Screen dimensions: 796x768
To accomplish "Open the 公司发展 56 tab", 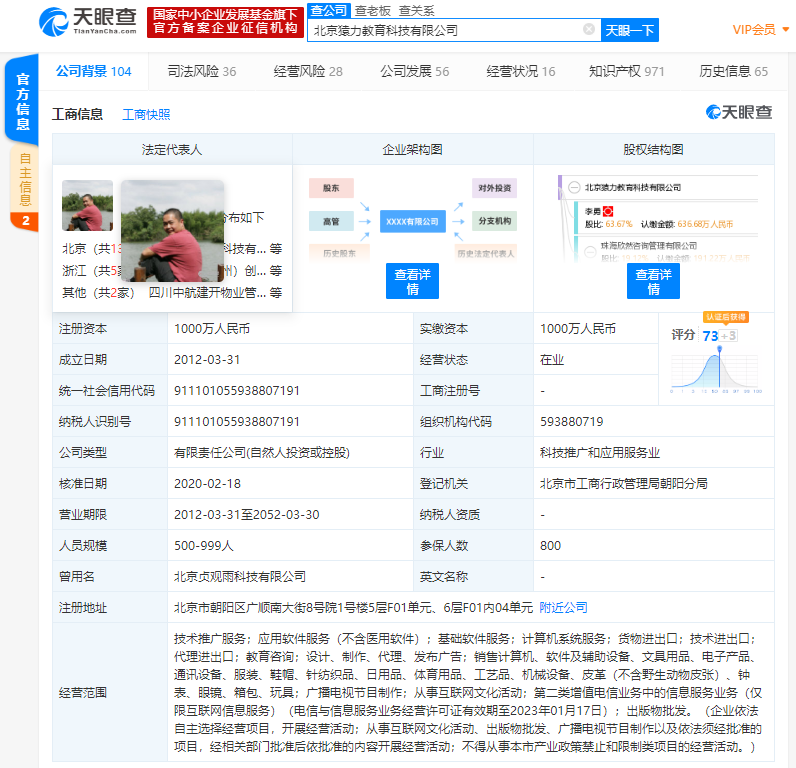I will (x=415, y=71).
